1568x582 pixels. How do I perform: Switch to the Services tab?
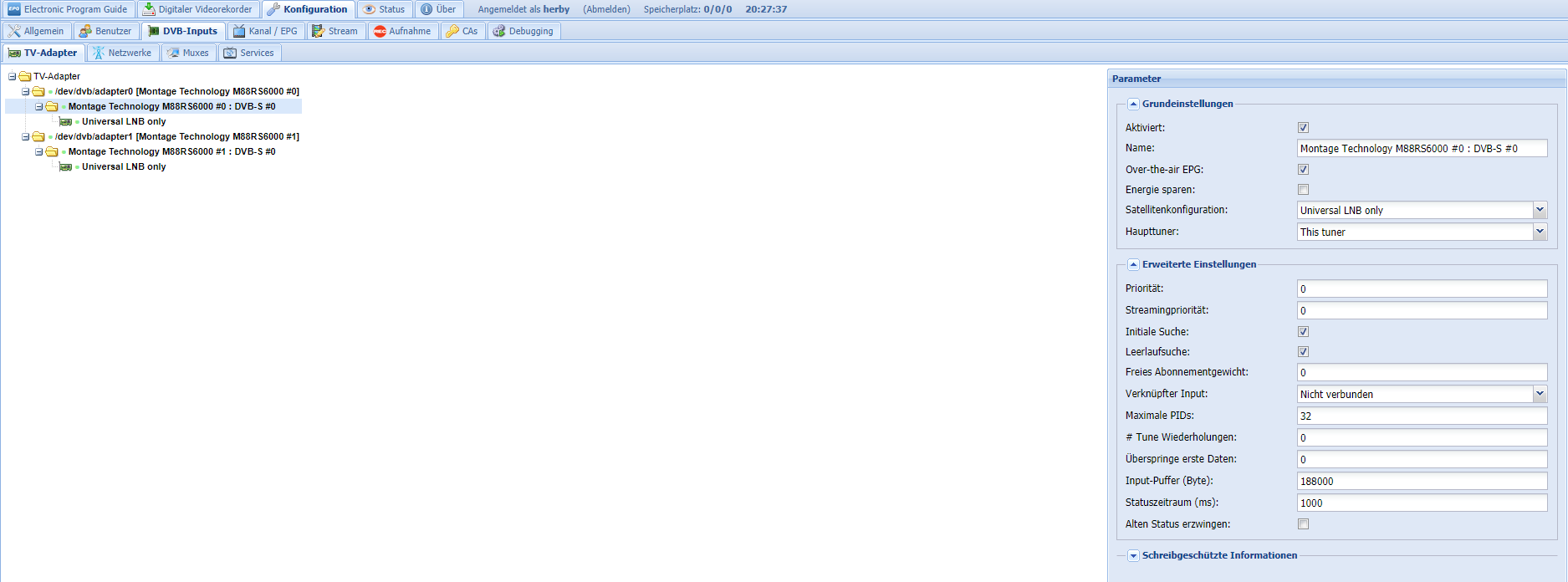point(249,53)
